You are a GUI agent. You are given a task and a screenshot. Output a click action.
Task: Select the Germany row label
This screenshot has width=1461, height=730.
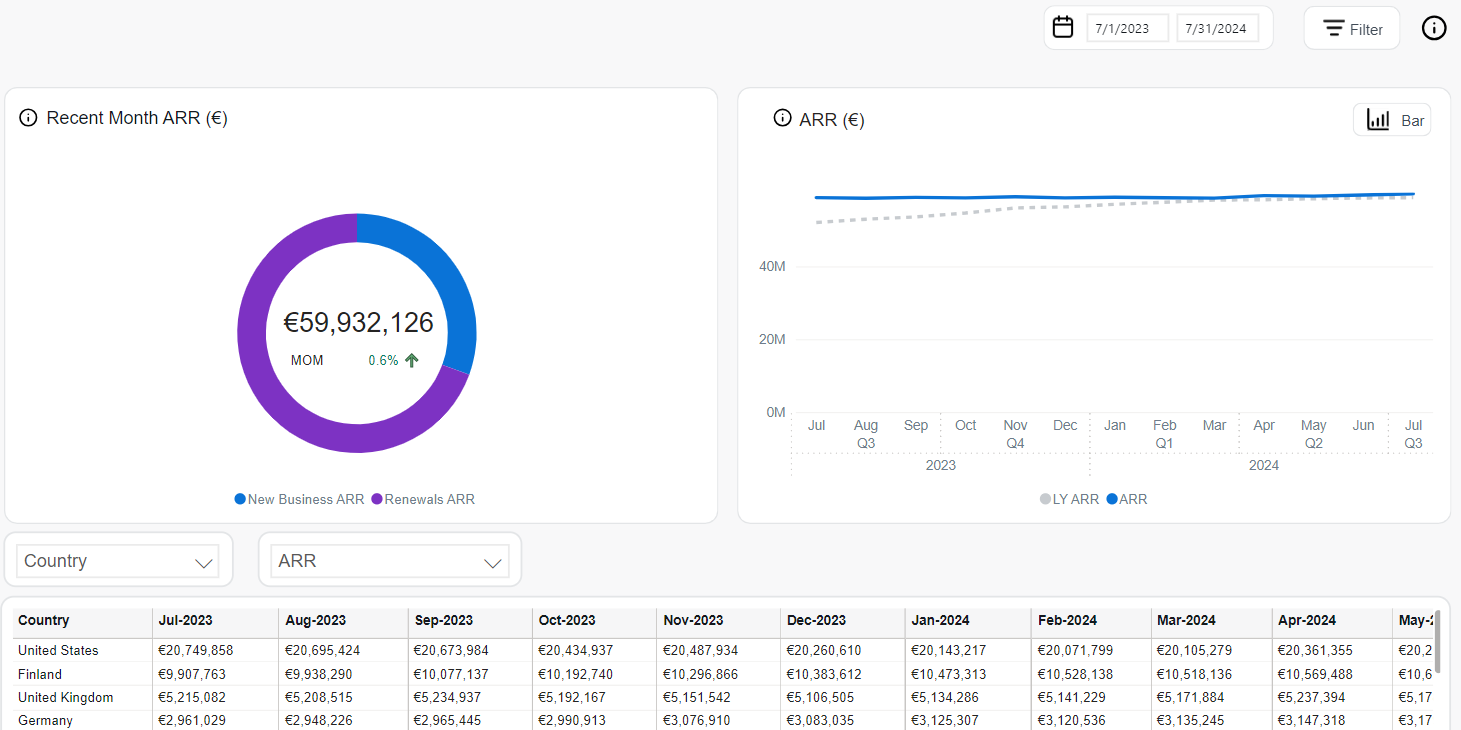[45, 720]
